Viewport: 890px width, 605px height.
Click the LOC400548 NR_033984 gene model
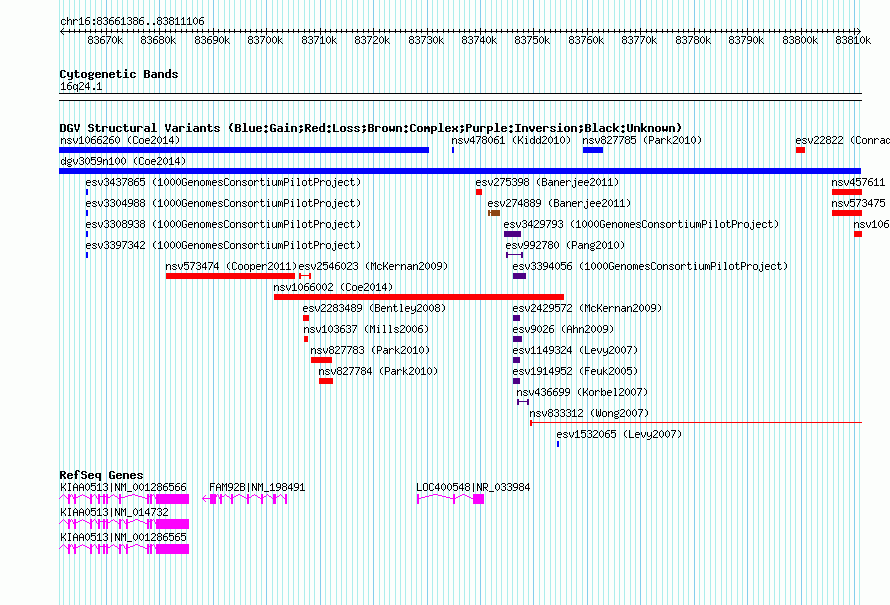point(450,499)
